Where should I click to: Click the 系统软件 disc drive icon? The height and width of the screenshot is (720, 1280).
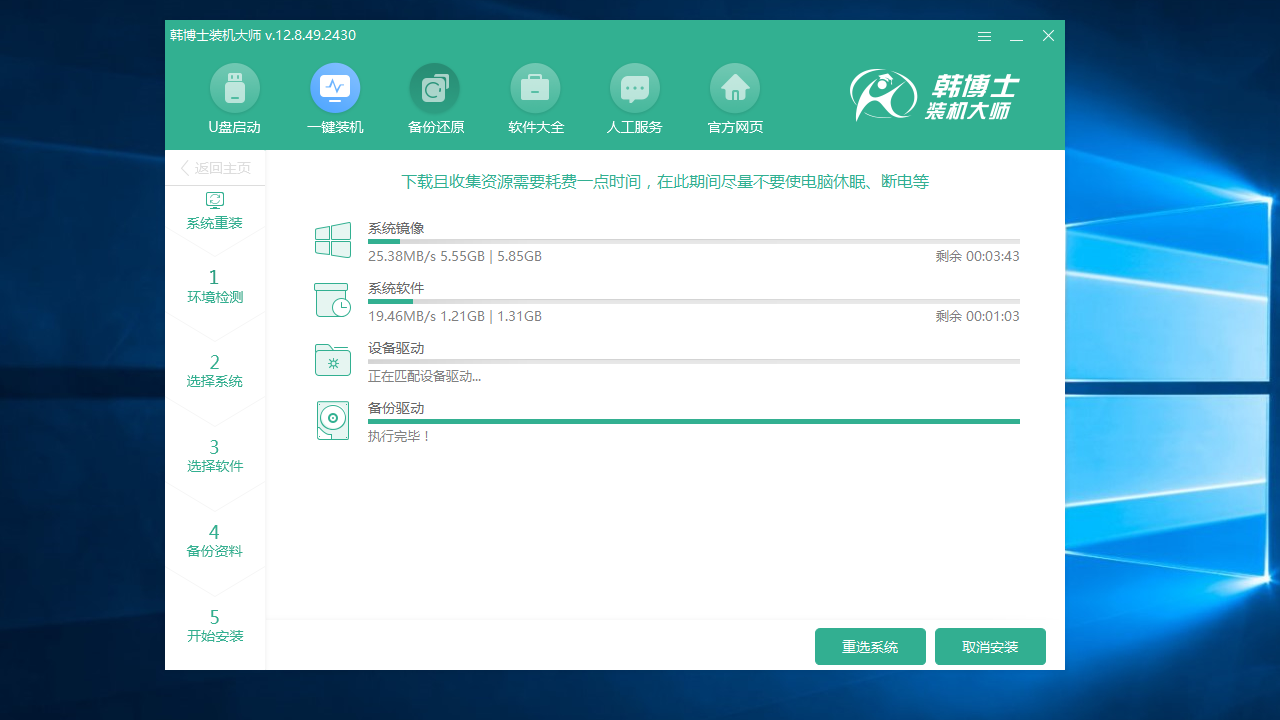(332, 300)
